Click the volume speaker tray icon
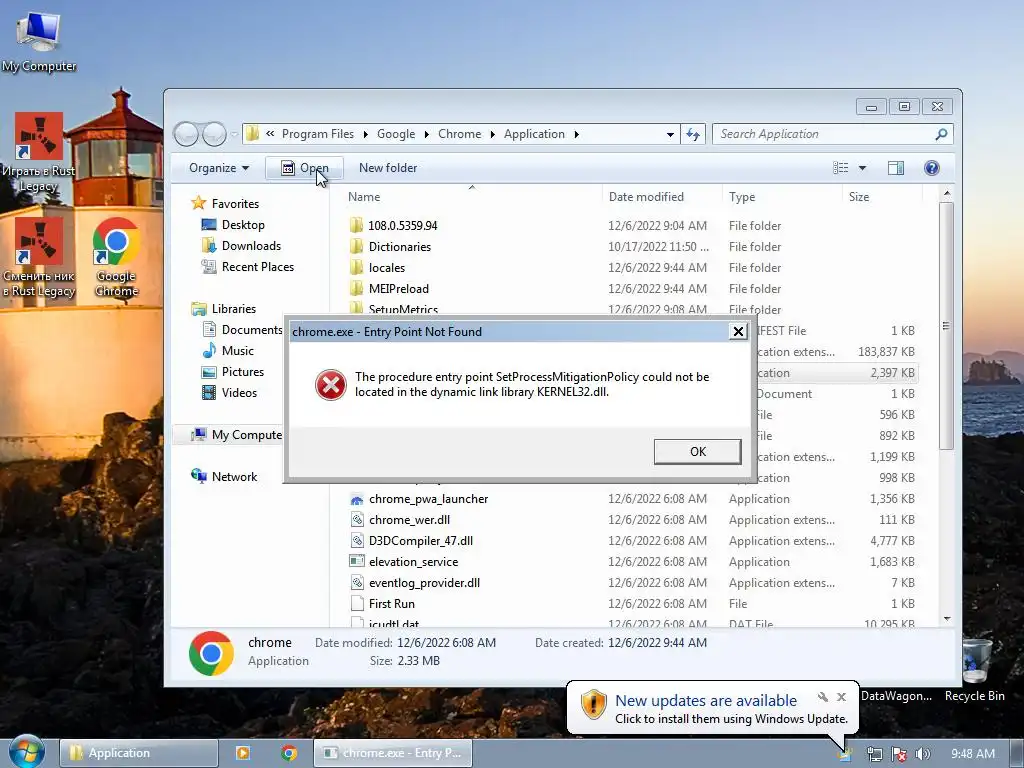Viewport: 1024px width, 768px height. pyautogui.click(x=922, y=754)
